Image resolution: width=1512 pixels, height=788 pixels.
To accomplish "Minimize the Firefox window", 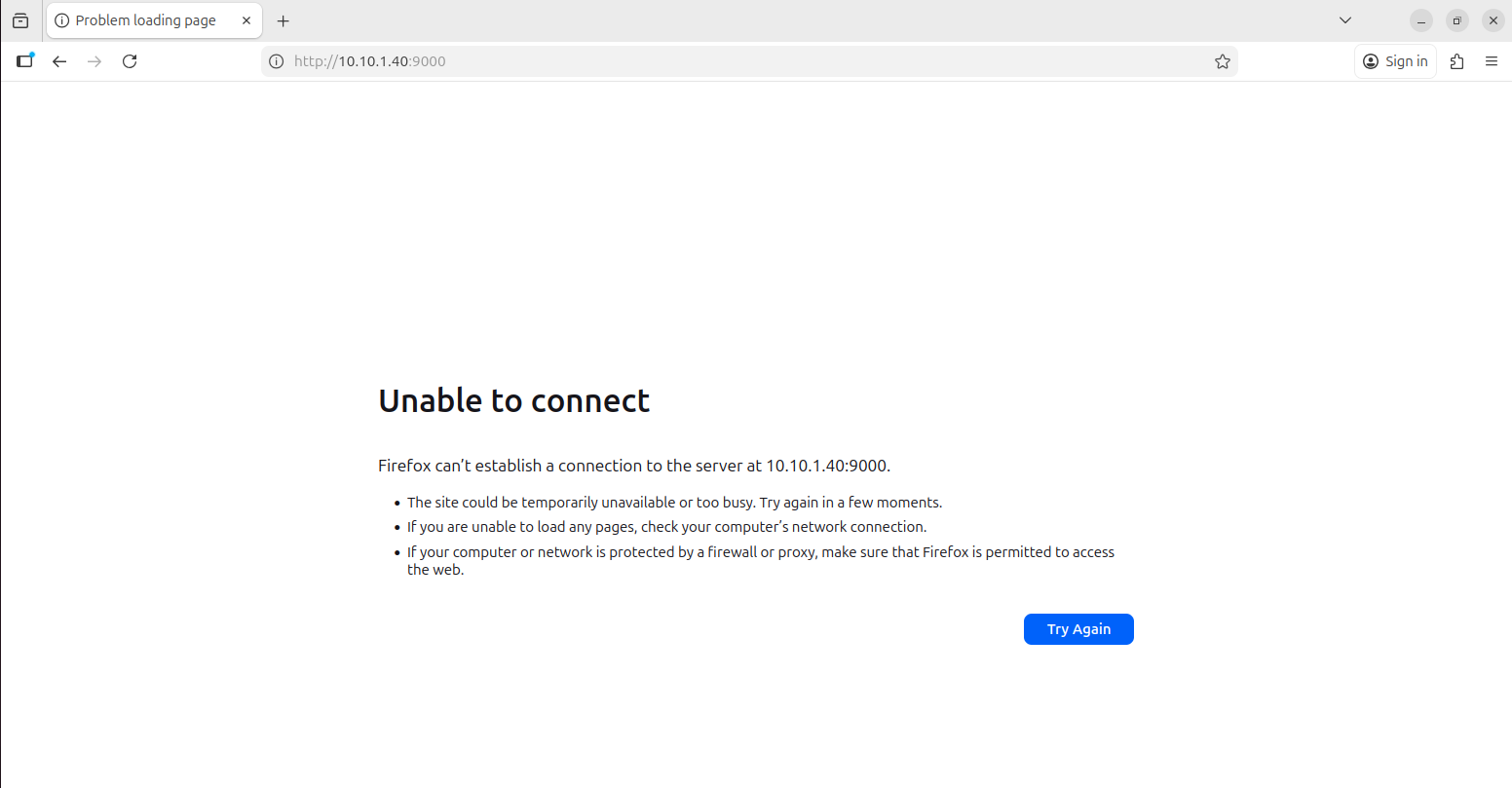I will (x=1421, y=20).
